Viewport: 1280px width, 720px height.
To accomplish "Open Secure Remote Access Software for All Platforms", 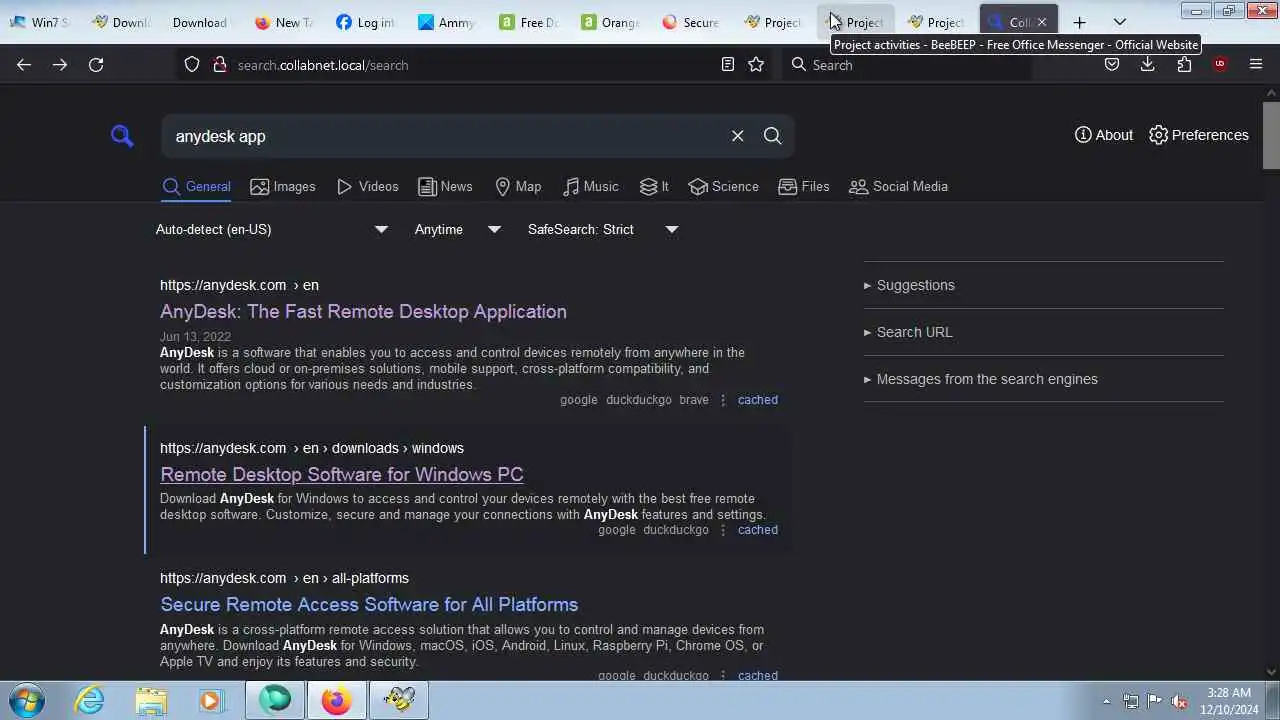I will pos(369,604).
